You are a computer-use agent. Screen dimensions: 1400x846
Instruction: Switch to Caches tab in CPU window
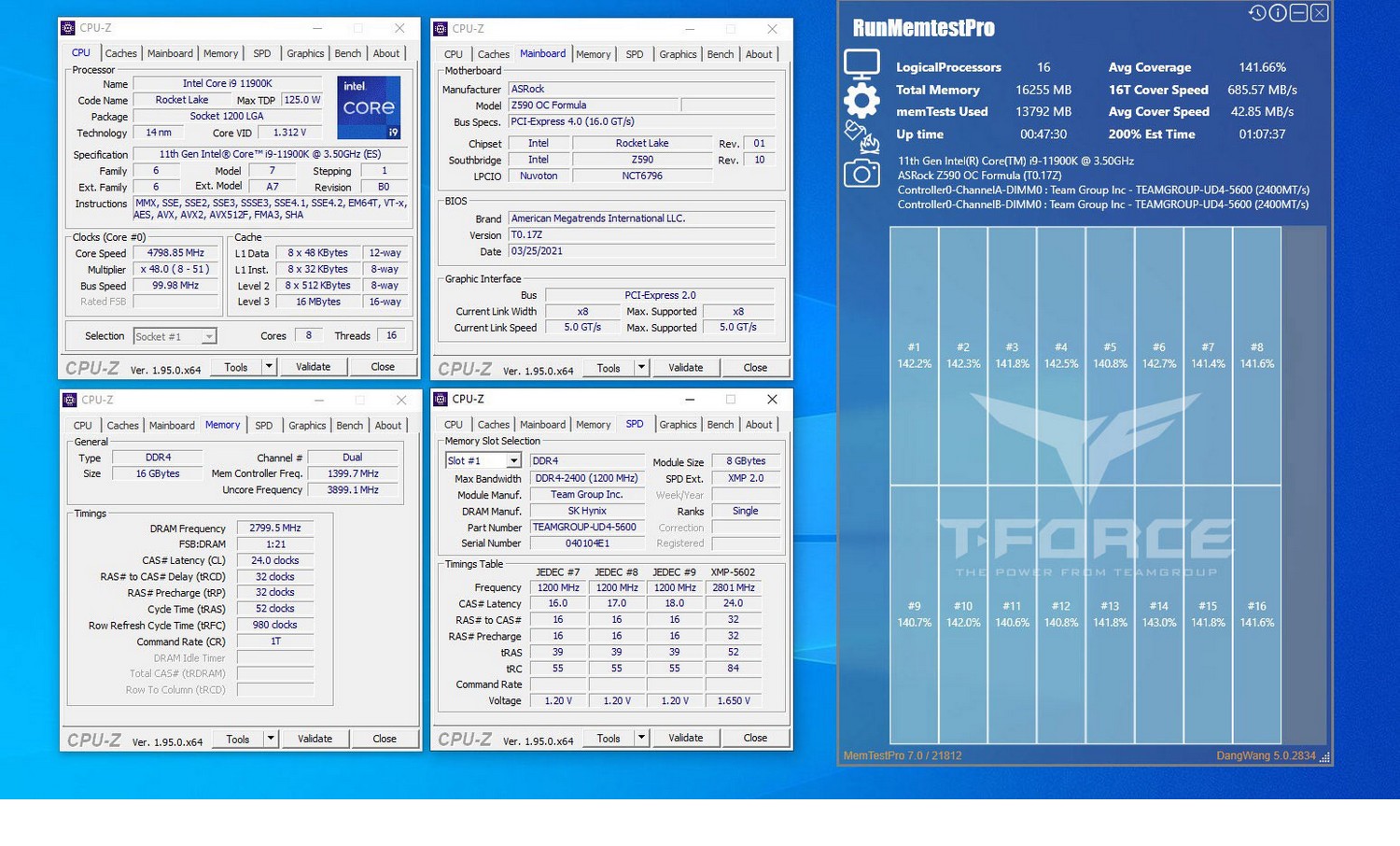click(x=120, y=53)
